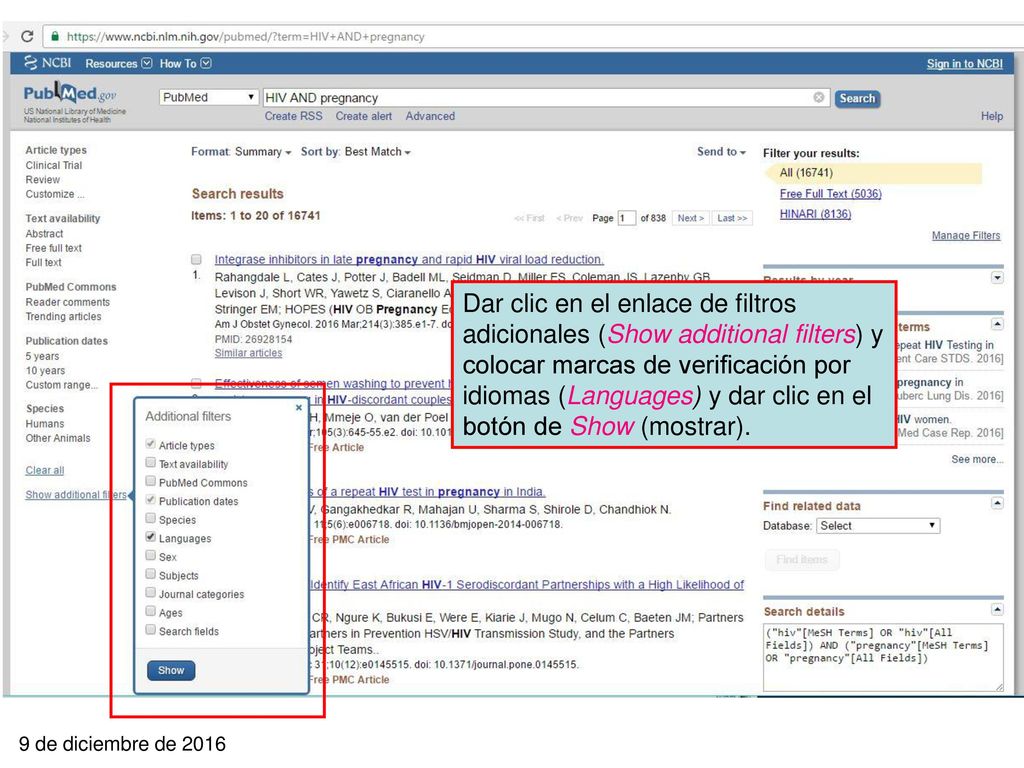Check the Search fields filter
Image resolution: width=1024 pixels, height=768 pixels.
150,630
